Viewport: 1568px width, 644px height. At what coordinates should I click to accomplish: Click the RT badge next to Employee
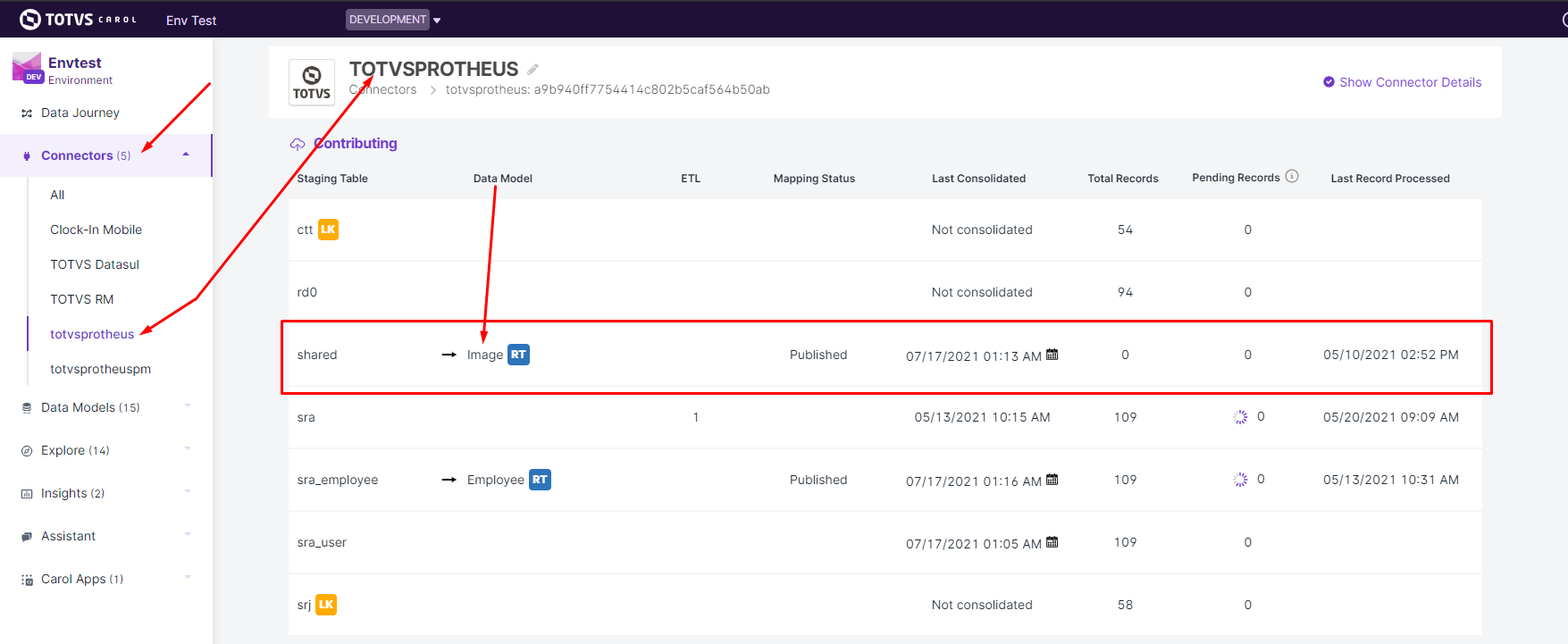point(540,480)
